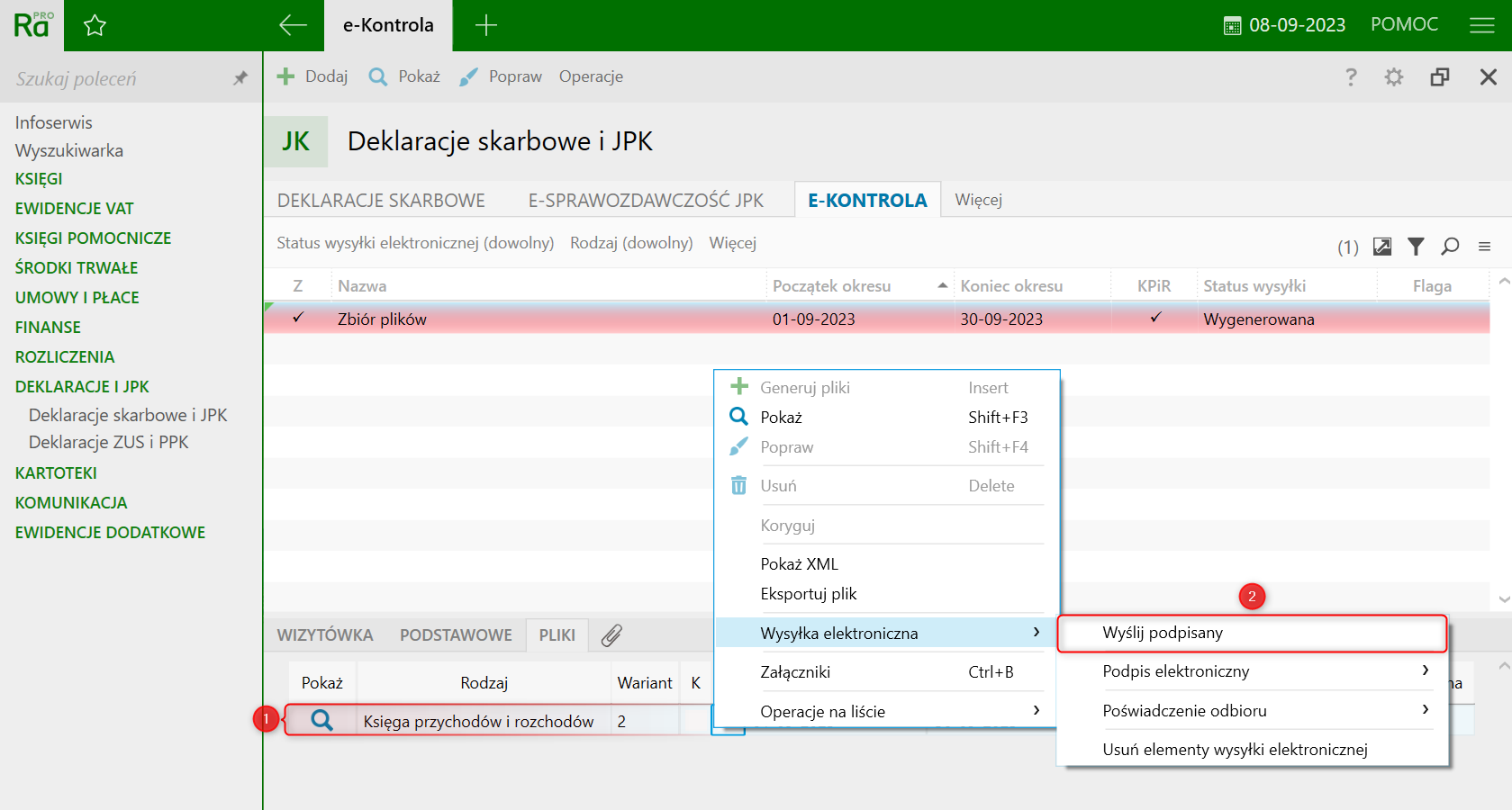Open the calendar date 08-09-2023
The height and width of the screenshot is (810, 1512).
point(1284,25)
